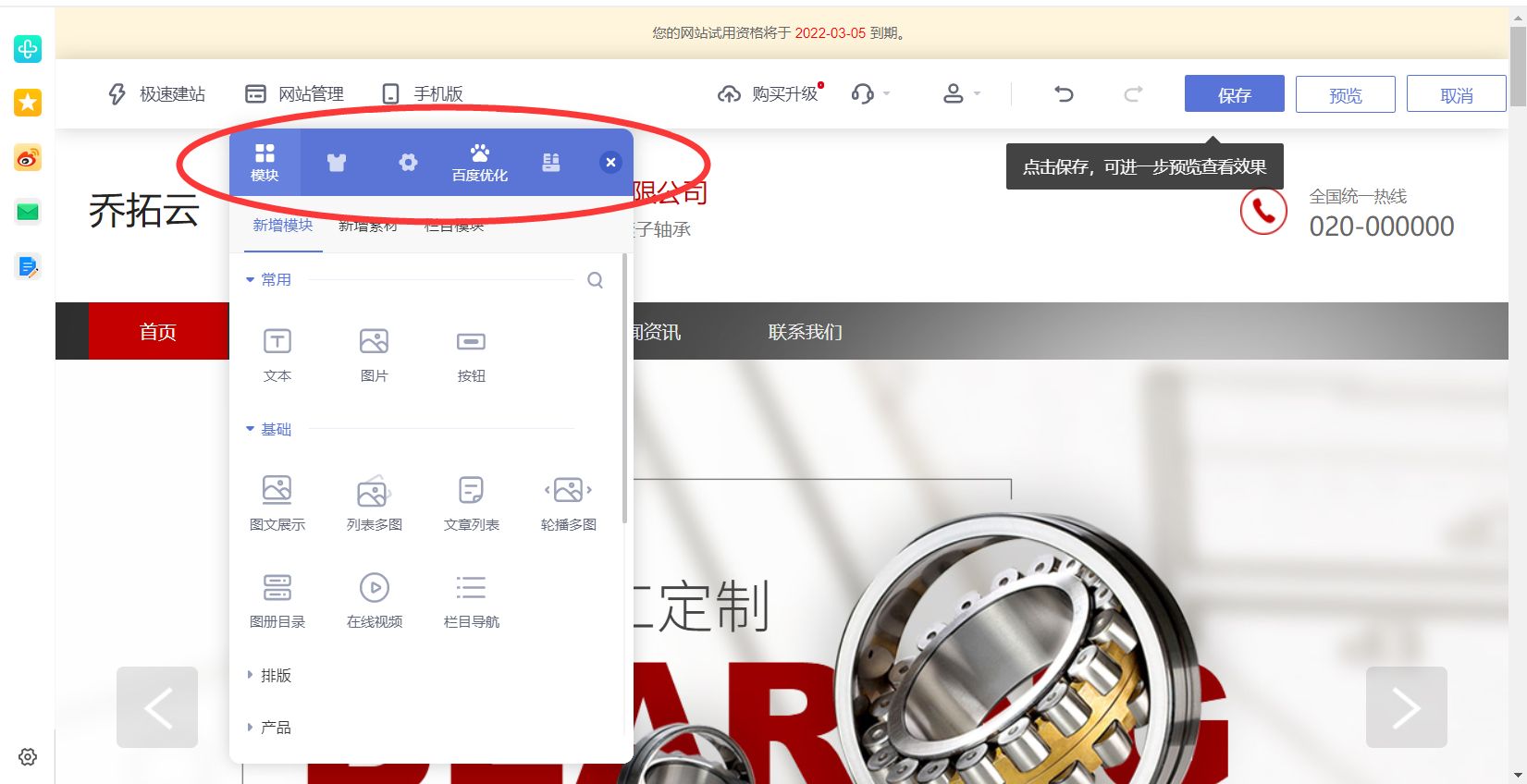The height and width of the screenshot is (784, 1527).
Task: Add a 栏目导航 module
Action: [471, 601]
